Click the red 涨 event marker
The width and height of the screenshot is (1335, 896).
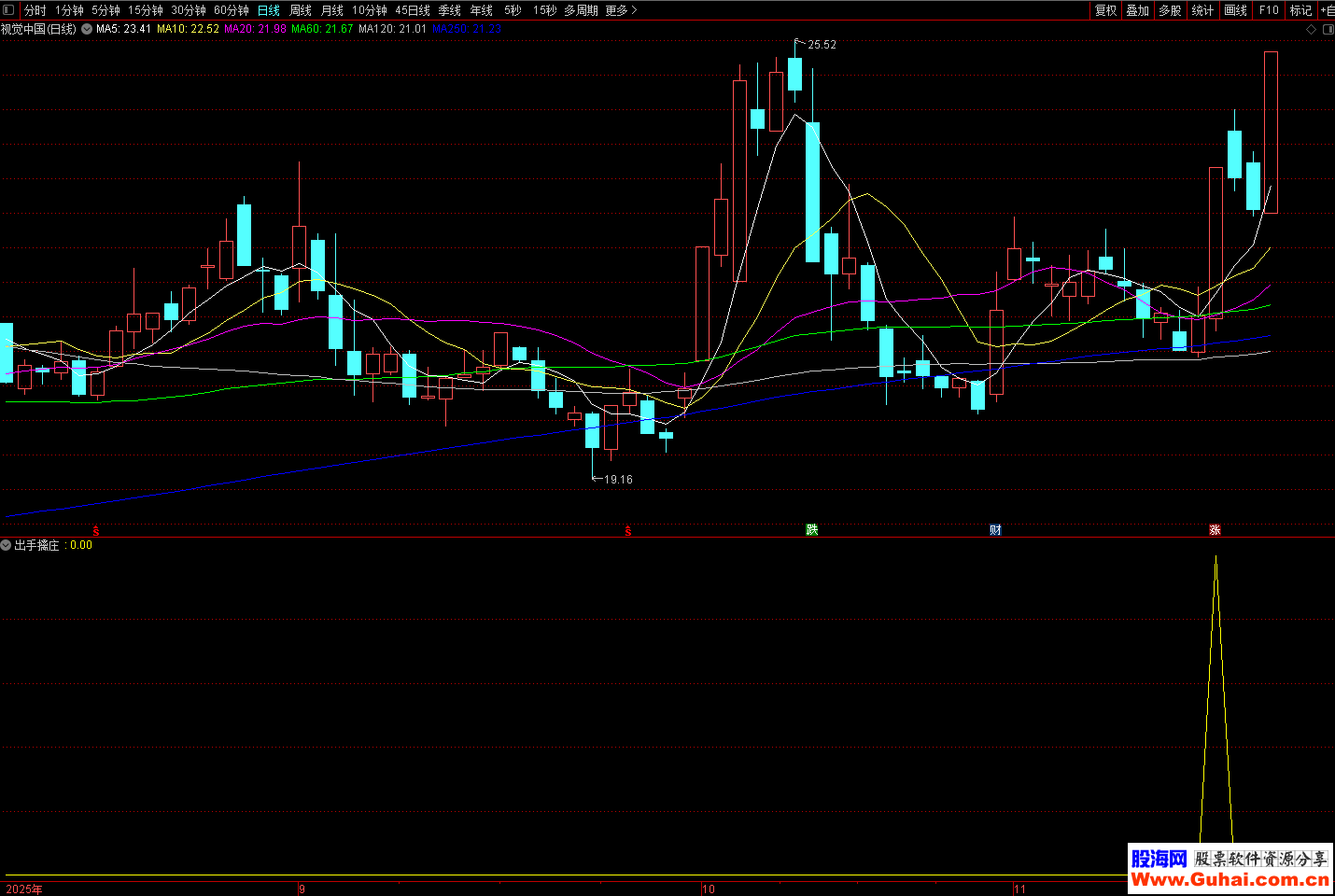(x=1215, y=530)
